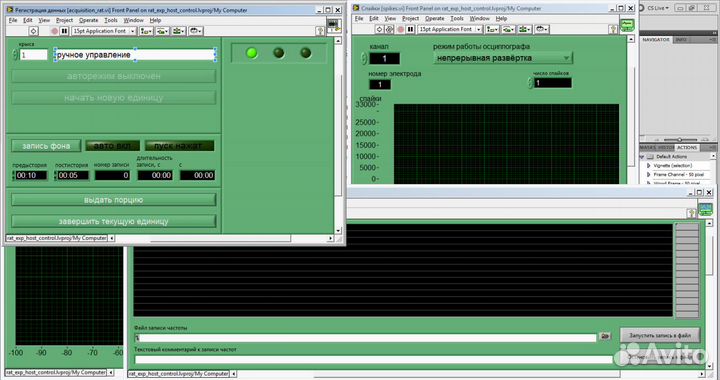
Task: Click the 'ручное управление' text field
Action: click(x=135, y=55)
